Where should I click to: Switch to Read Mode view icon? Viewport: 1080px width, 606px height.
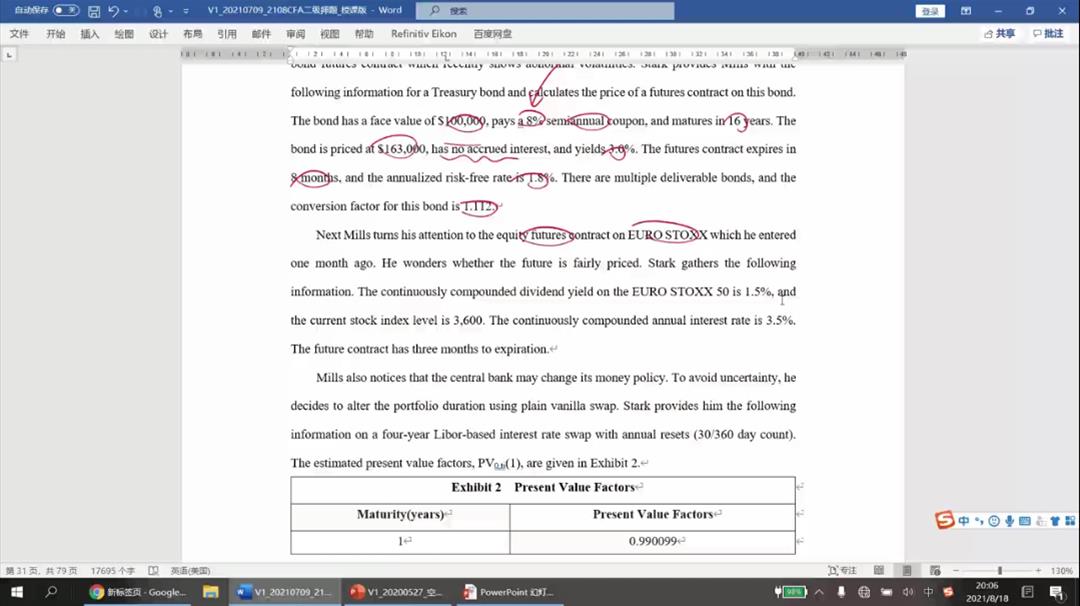(879, 571)
